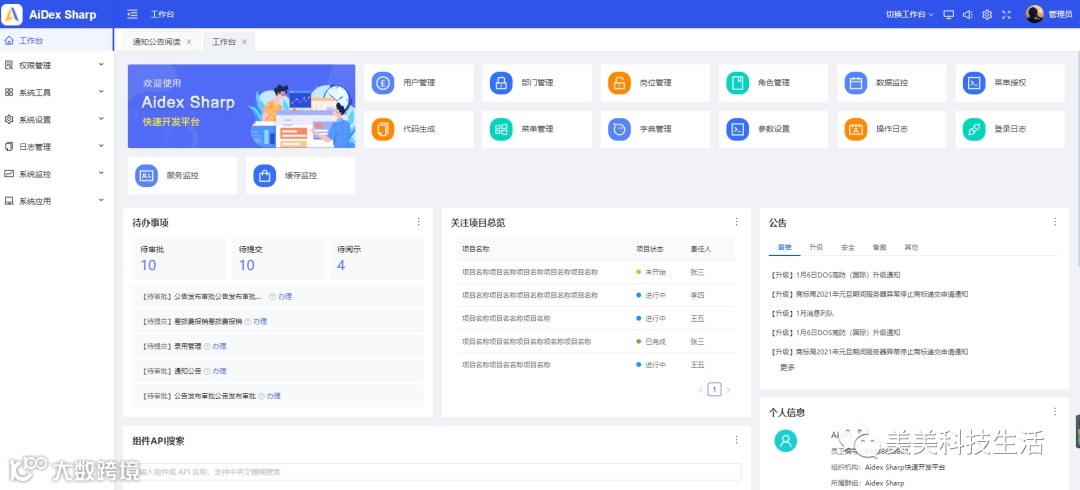Click 办理 for 录用管理 item
Image resolution: width=1080 pixels, height=490 pixels.
pos(219,347)
